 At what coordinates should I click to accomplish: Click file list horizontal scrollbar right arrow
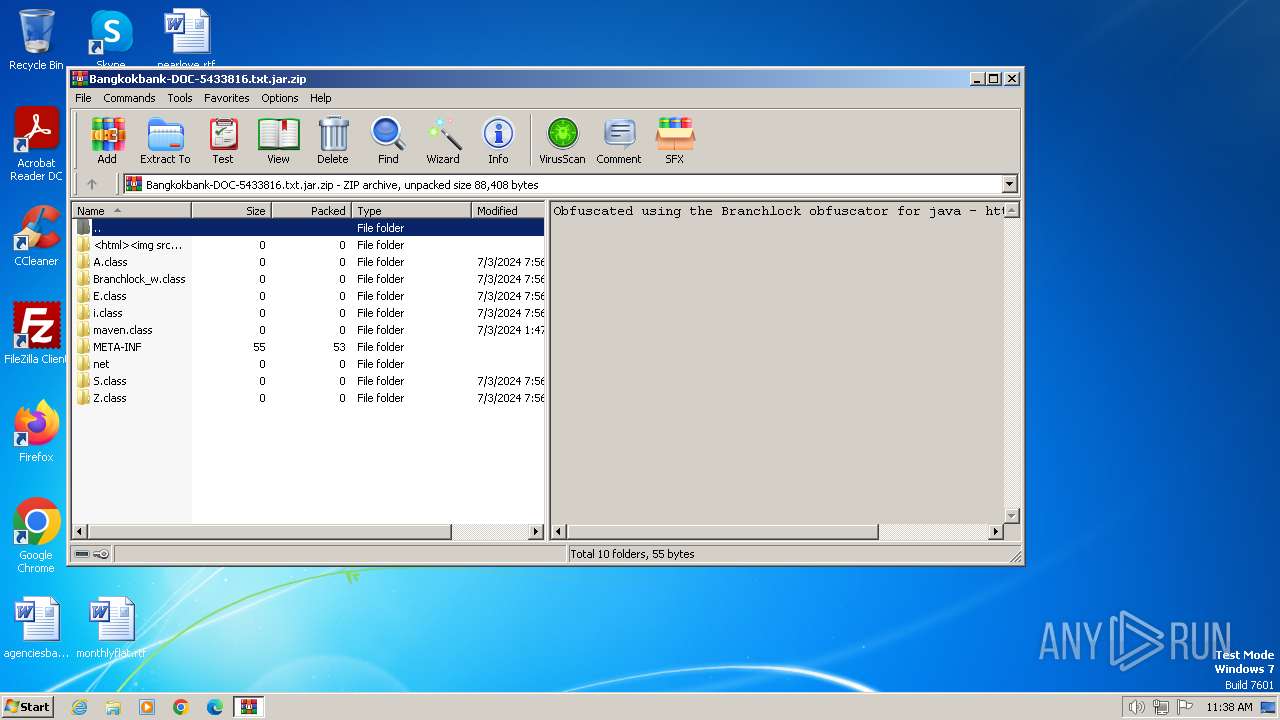pyautogui.click(x=536, y=532)
